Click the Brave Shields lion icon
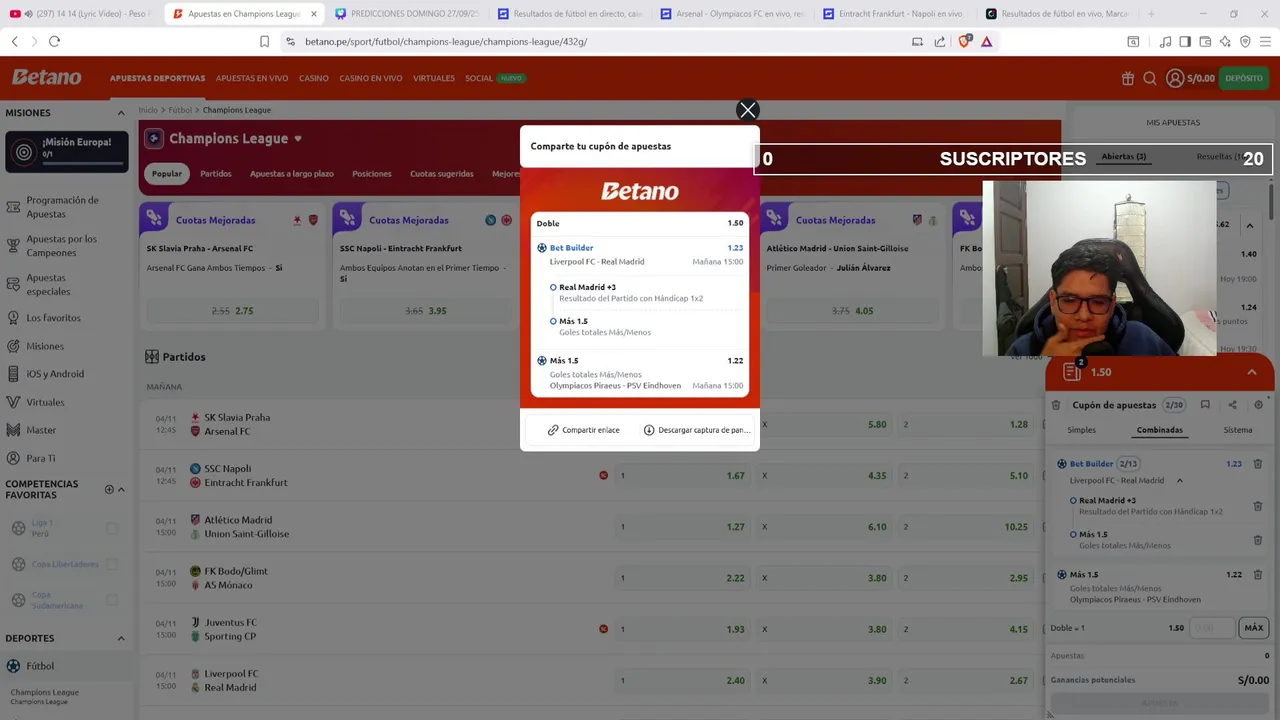Screen dimensions: 1280x720 [x=964, y=41]
